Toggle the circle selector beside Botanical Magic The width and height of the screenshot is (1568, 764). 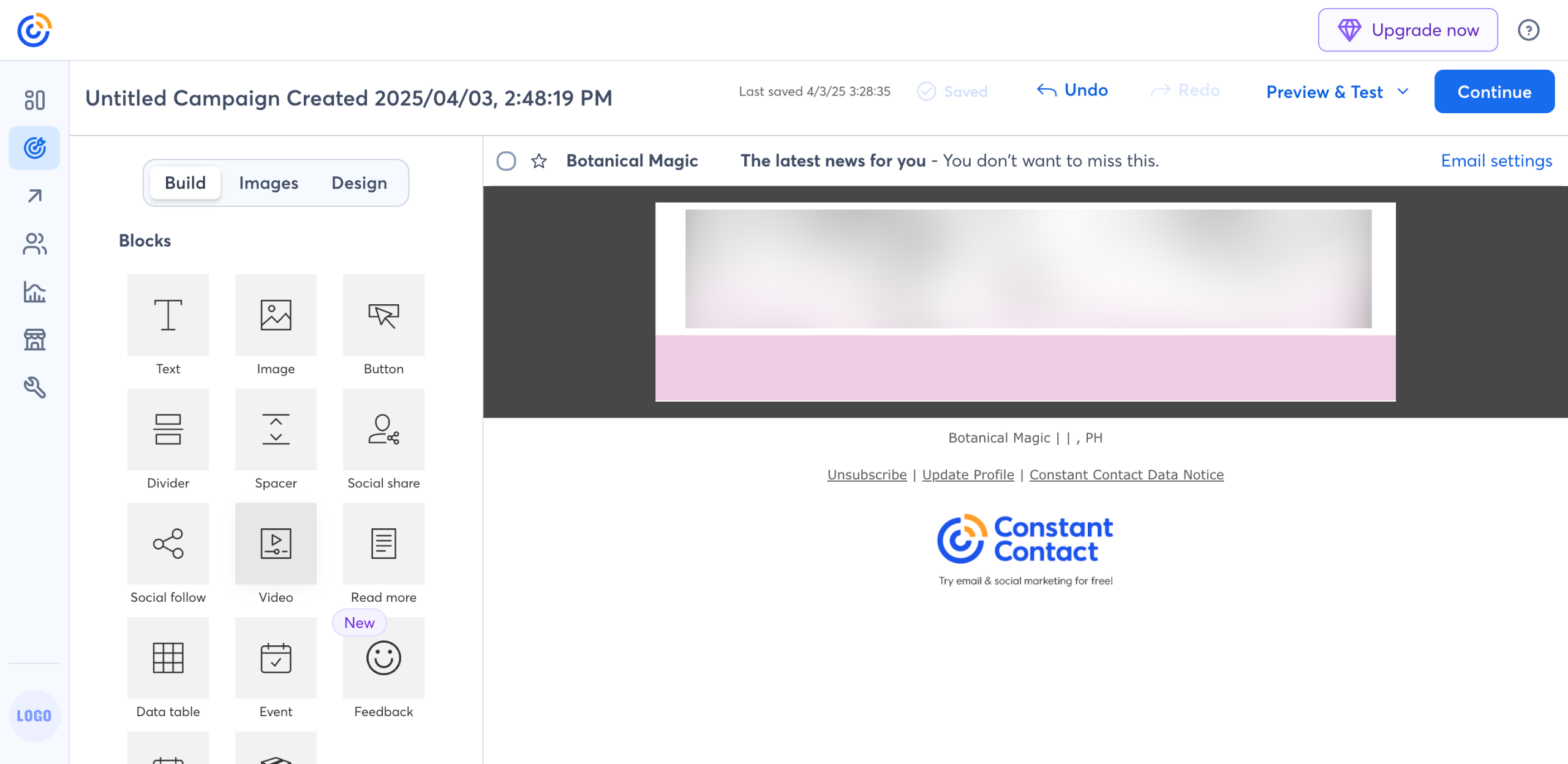coord(506,161)
